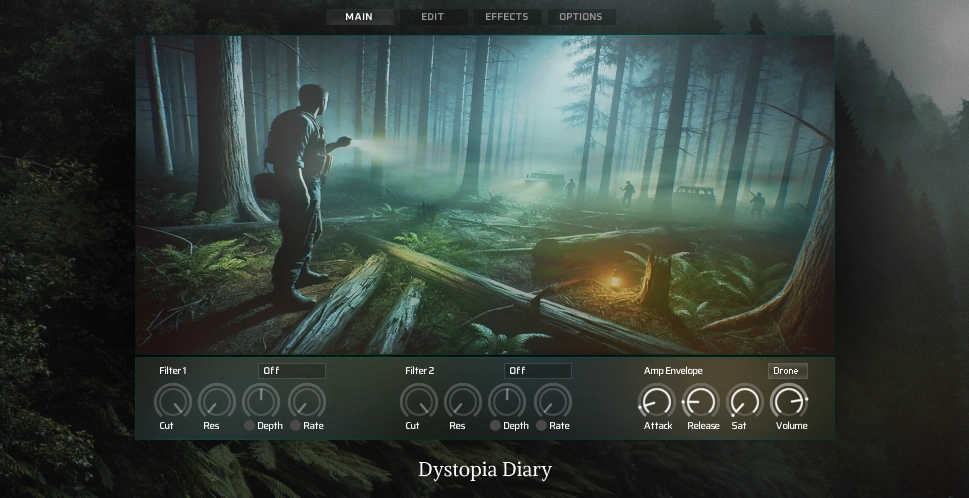Screen dimensions: 969x498
Task: Switch to the EDIT tab
Action: click(432, 17)
